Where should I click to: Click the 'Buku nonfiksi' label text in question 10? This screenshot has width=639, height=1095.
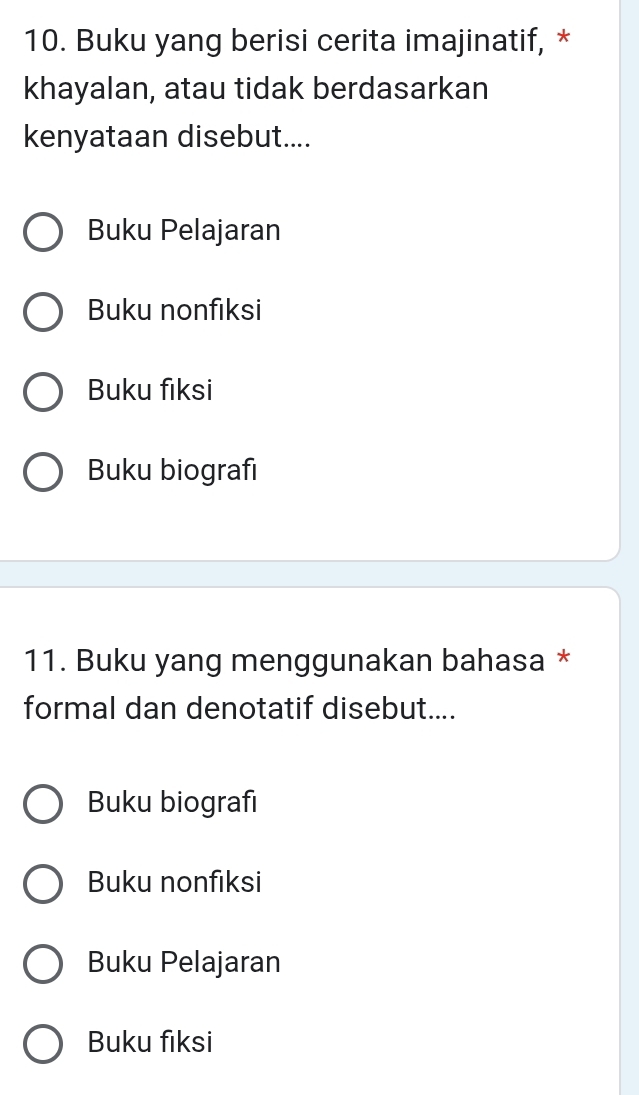tap(174, 311)
